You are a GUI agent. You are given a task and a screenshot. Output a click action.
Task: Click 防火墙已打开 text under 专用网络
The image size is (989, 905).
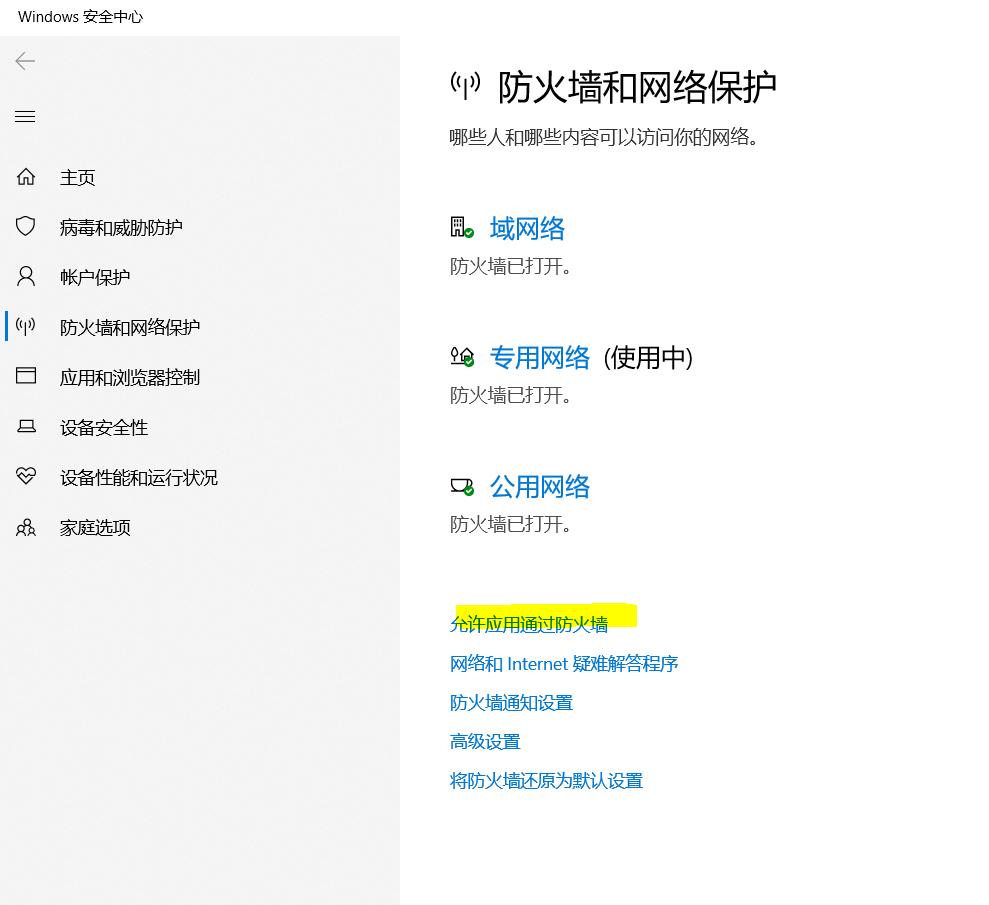[510, 395]
